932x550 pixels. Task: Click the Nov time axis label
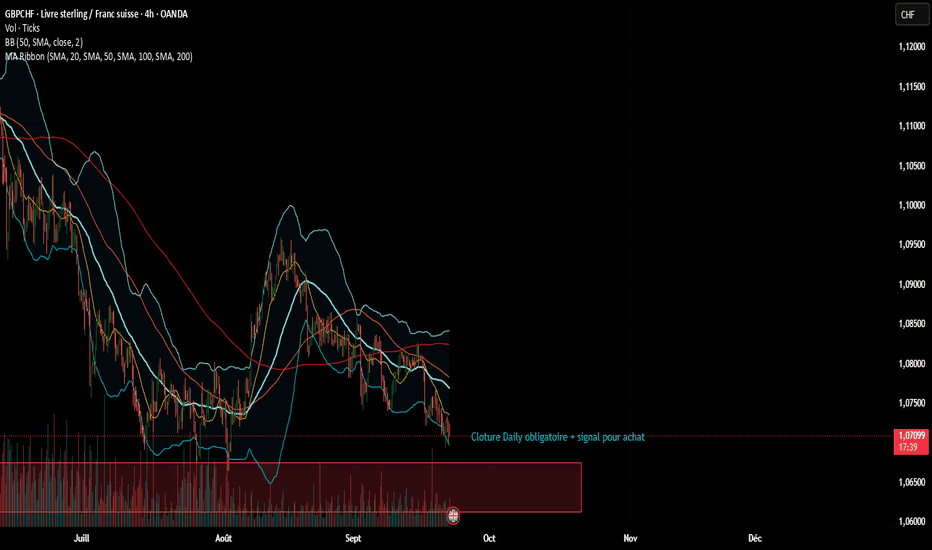tap(630, 538)
